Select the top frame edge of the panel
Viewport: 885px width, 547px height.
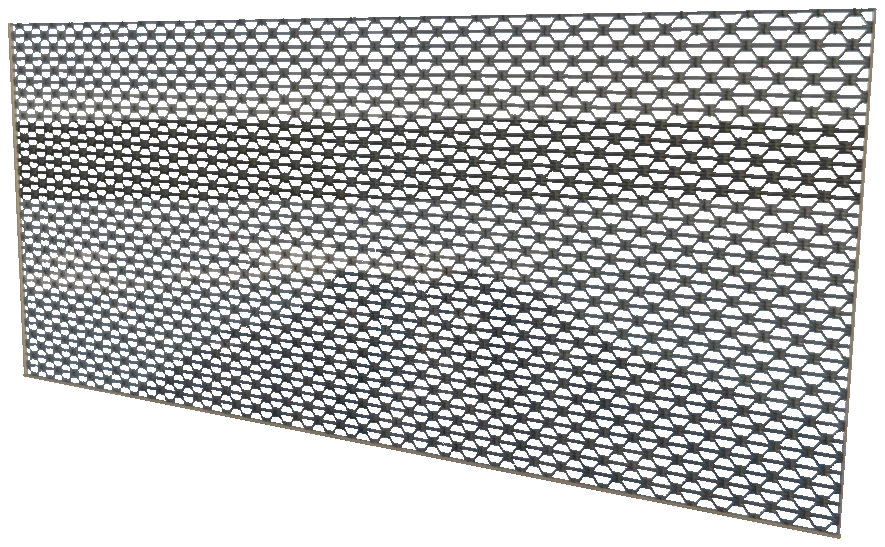point(440,17)
